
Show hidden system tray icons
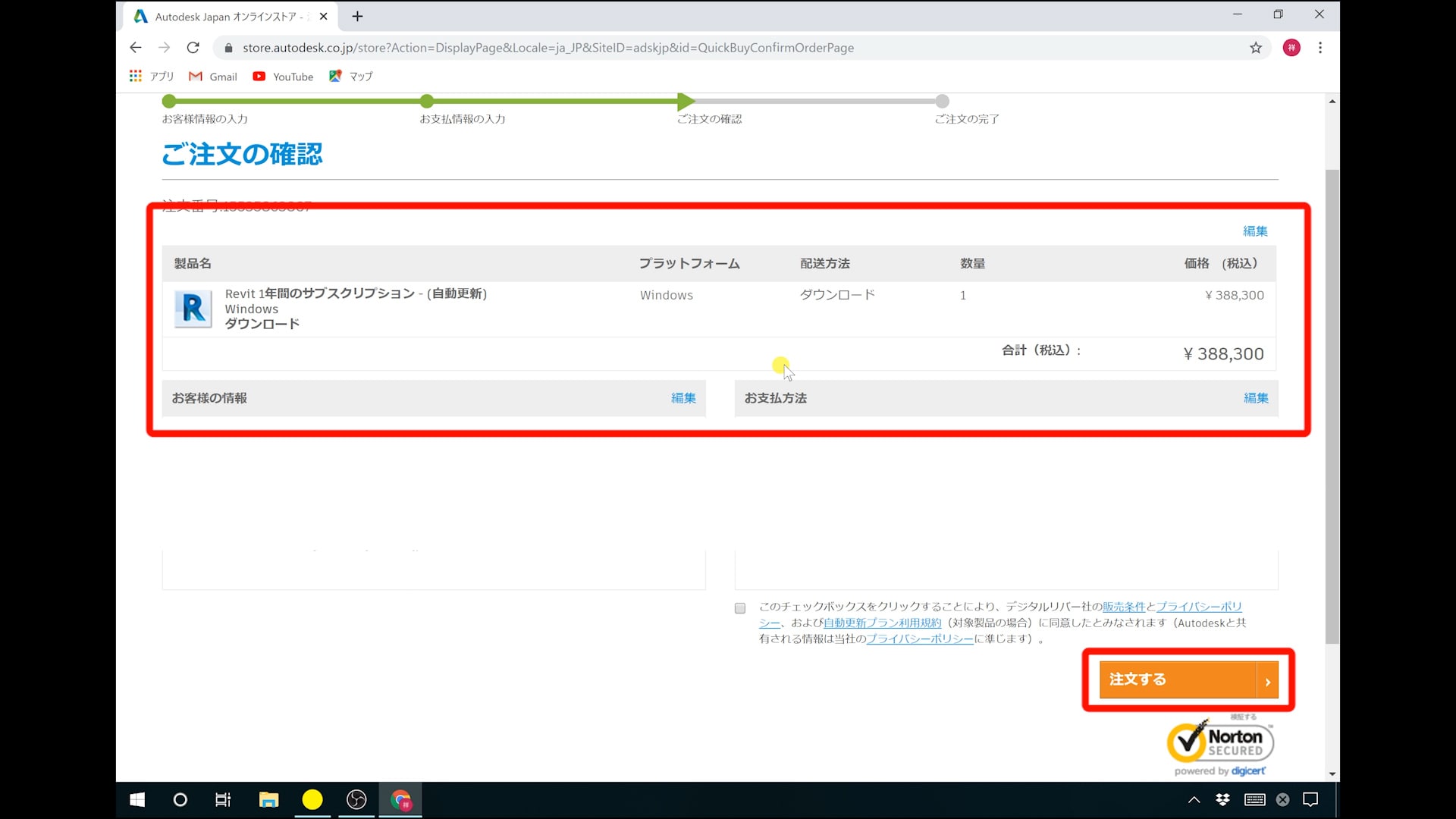pos(1194,799)
